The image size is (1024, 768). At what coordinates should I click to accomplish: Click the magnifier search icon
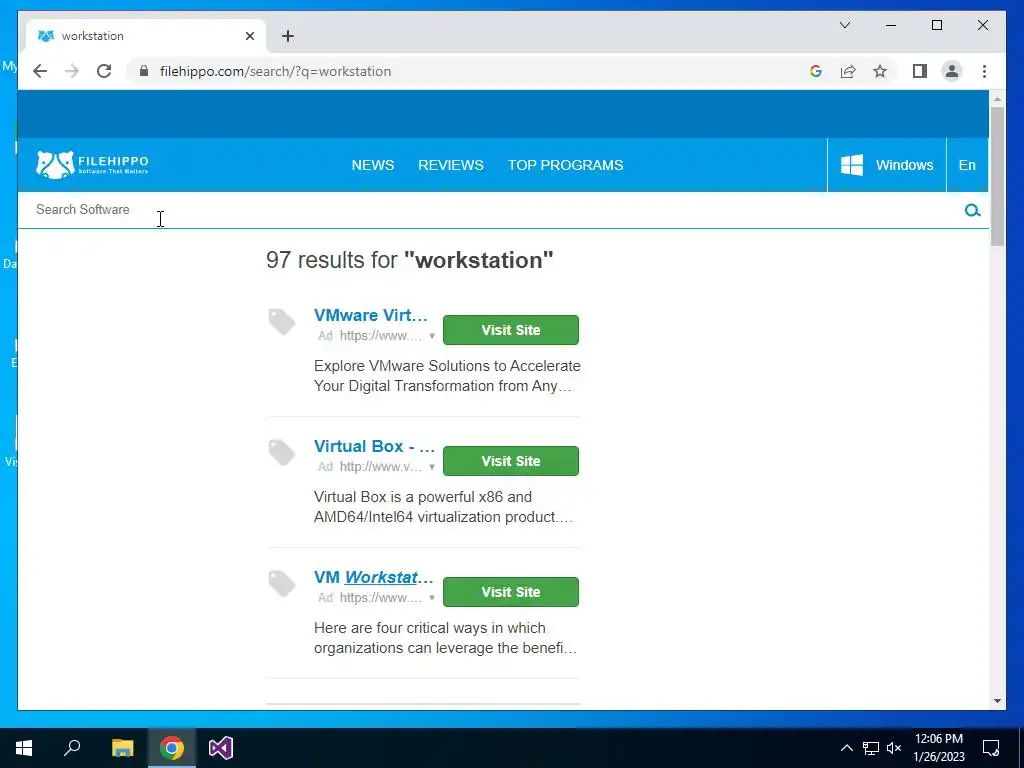coord(972,210)
